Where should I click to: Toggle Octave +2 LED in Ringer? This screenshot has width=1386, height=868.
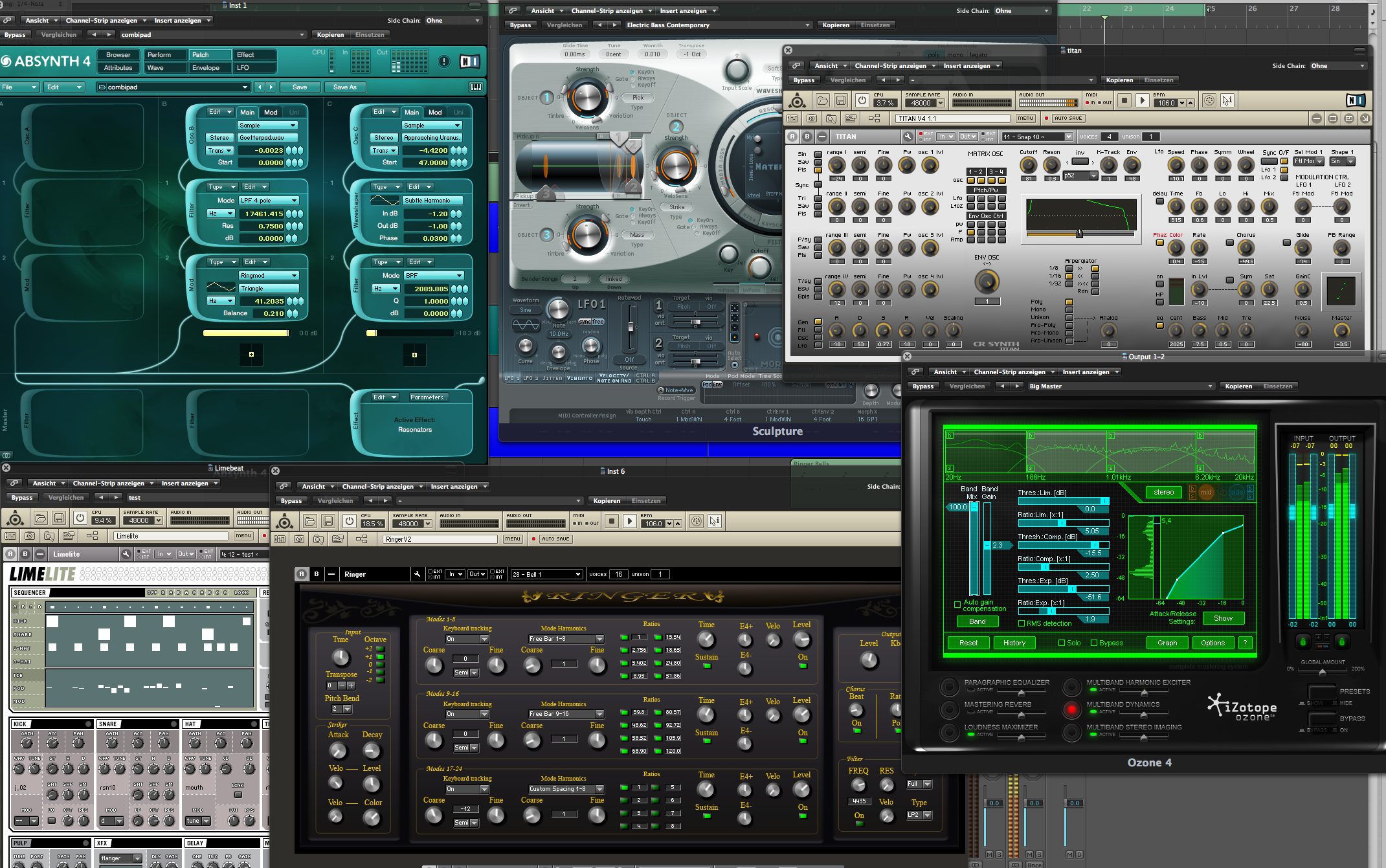tap(380, 649)
